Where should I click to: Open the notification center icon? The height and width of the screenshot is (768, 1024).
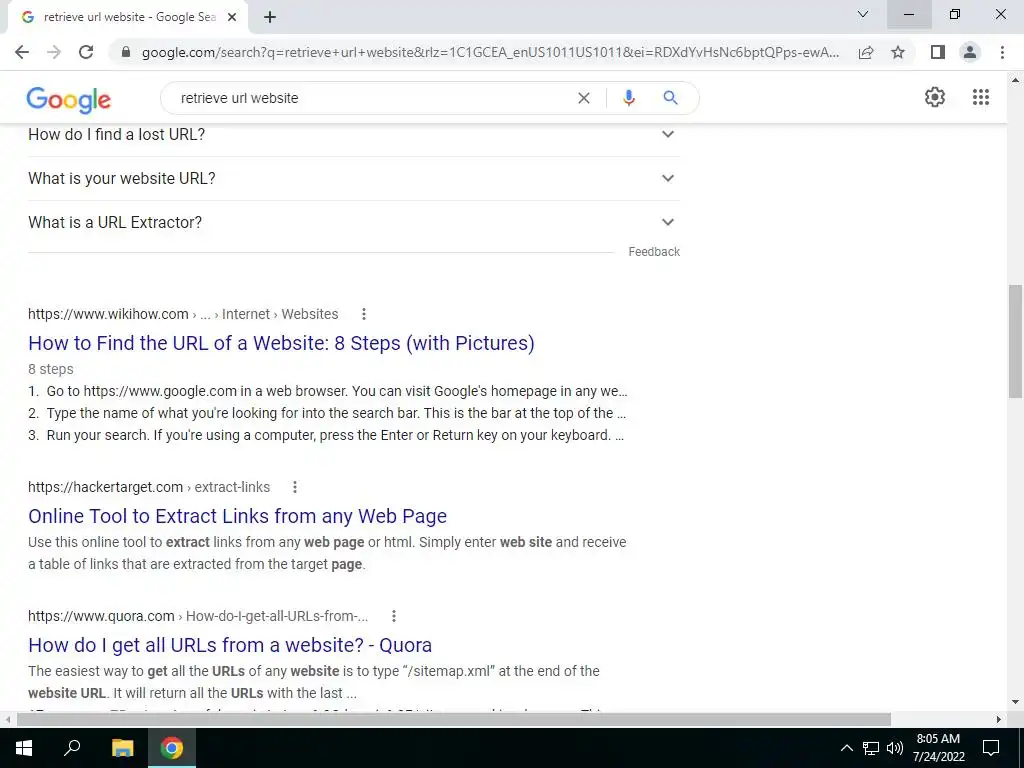tap(991, 748)
